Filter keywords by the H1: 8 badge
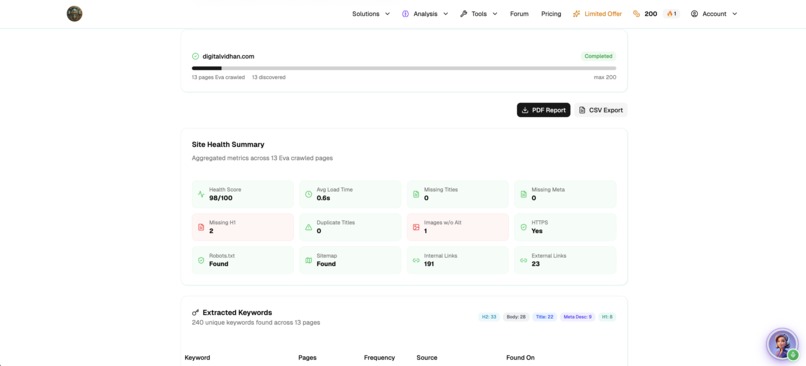The height and width of the screenshot is (366, 806). pos(607,317)
